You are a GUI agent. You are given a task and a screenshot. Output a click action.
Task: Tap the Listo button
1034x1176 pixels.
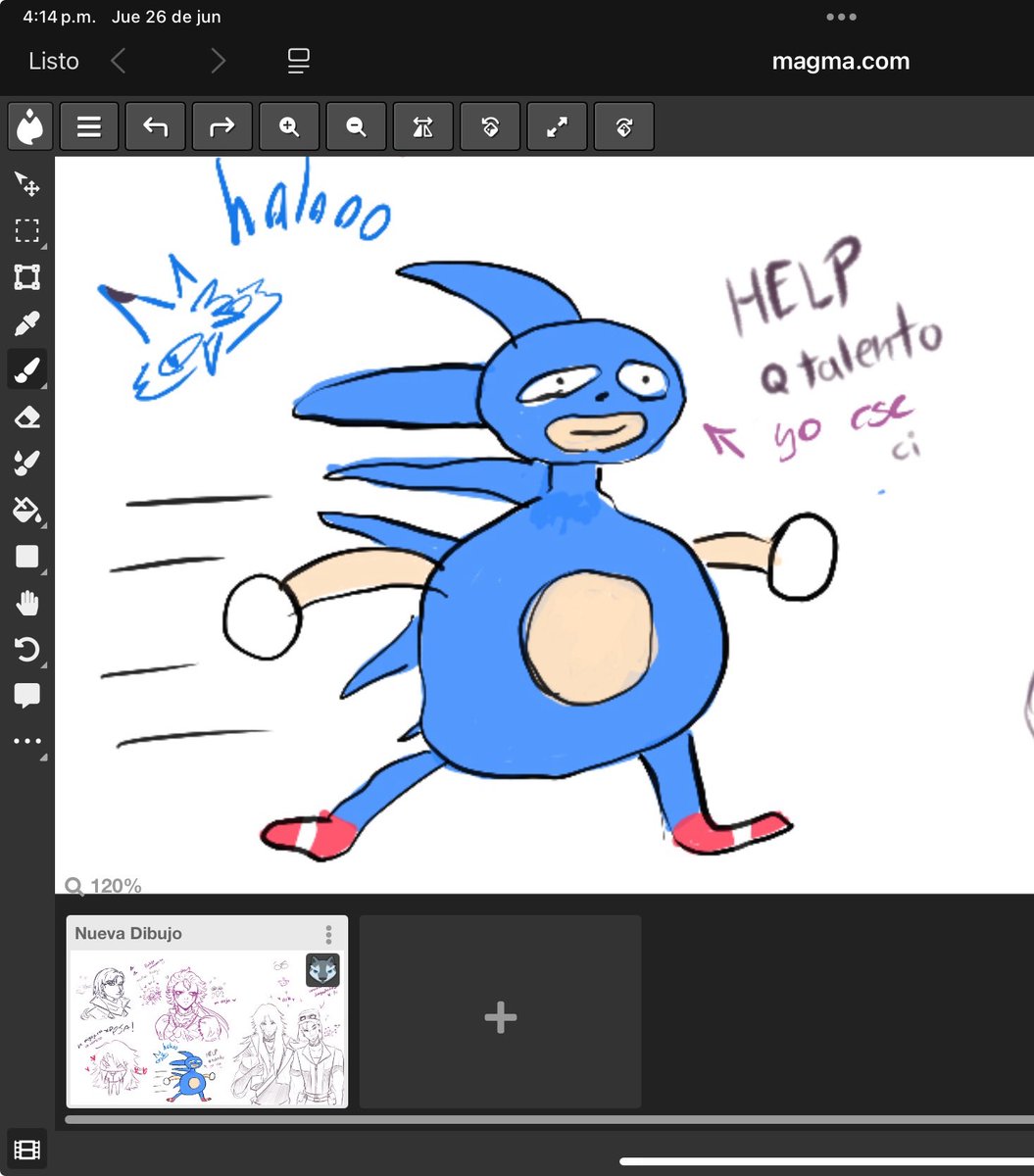coord(54,61)
